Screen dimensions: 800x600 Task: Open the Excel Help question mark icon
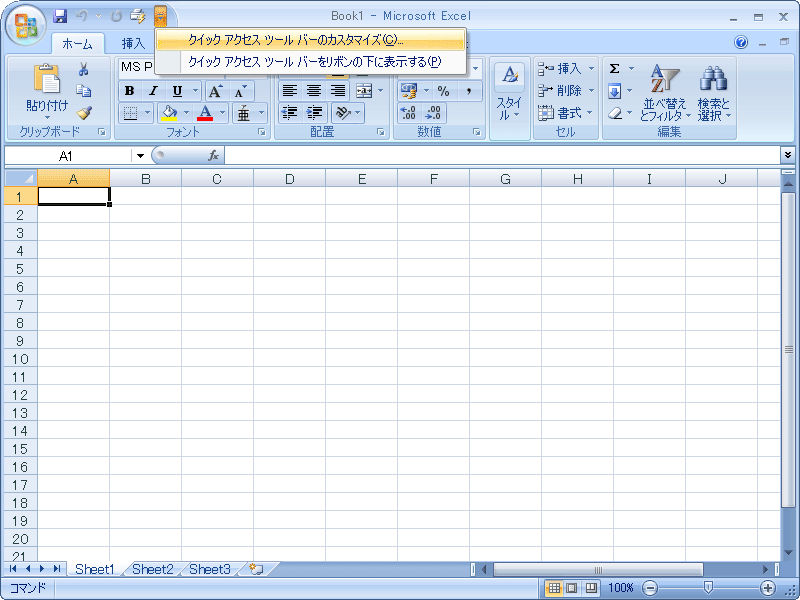click(741, 43)
